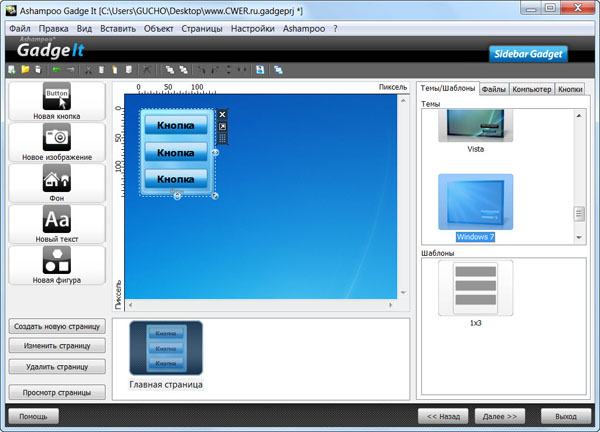
Task: Go back with << Назад
Action: (443, 416)
